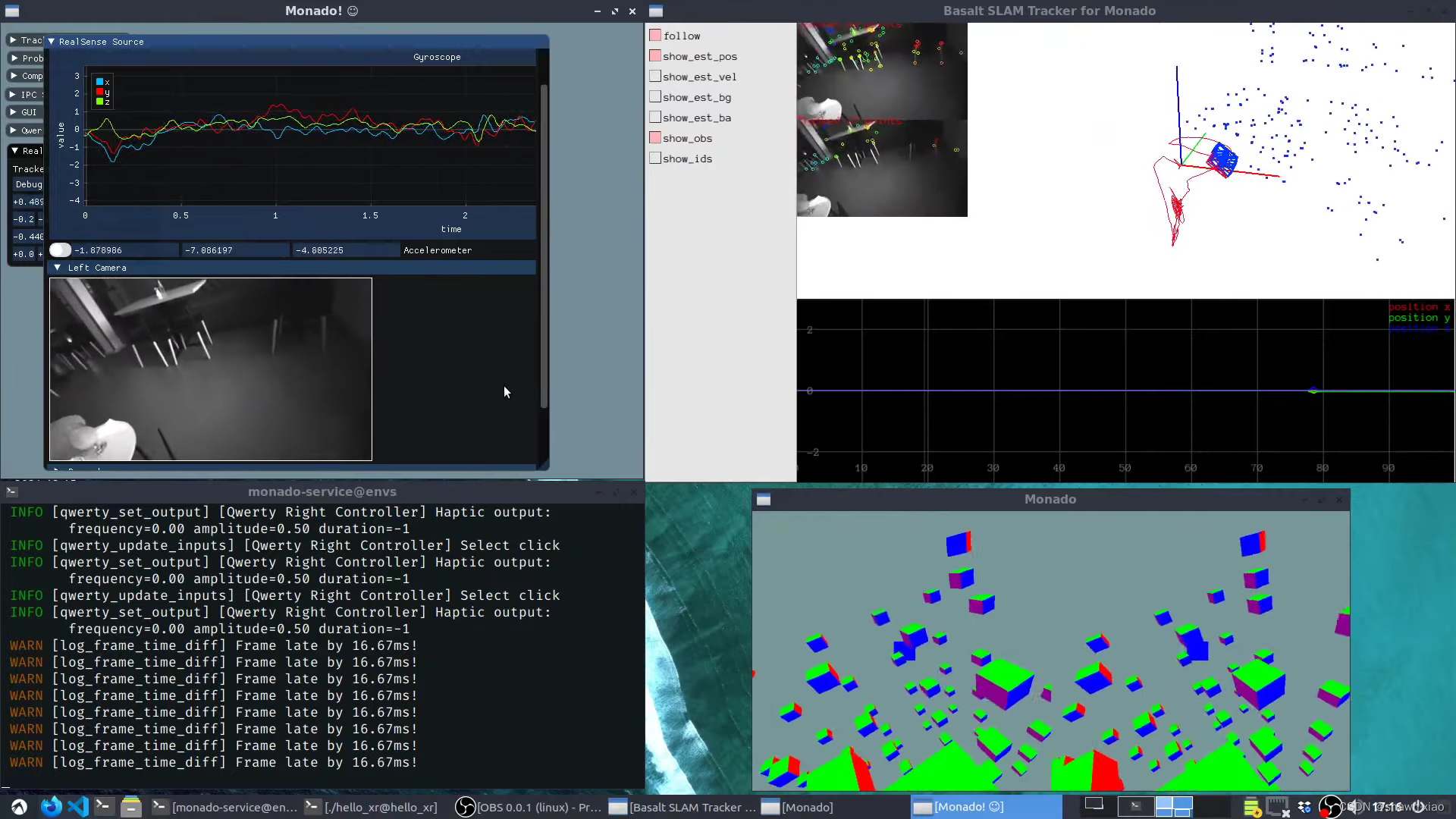Collapse the Left Camera section
The width and height of the screenshot is (1456, 819).
coord(58,268)
